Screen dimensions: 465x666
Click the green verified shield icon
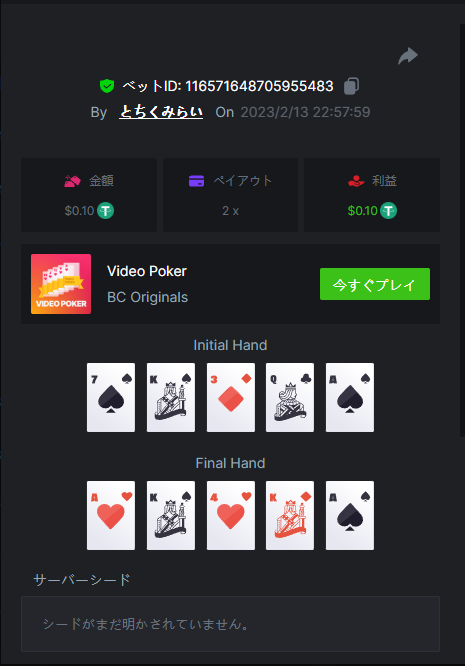click(x=107, y=86)
